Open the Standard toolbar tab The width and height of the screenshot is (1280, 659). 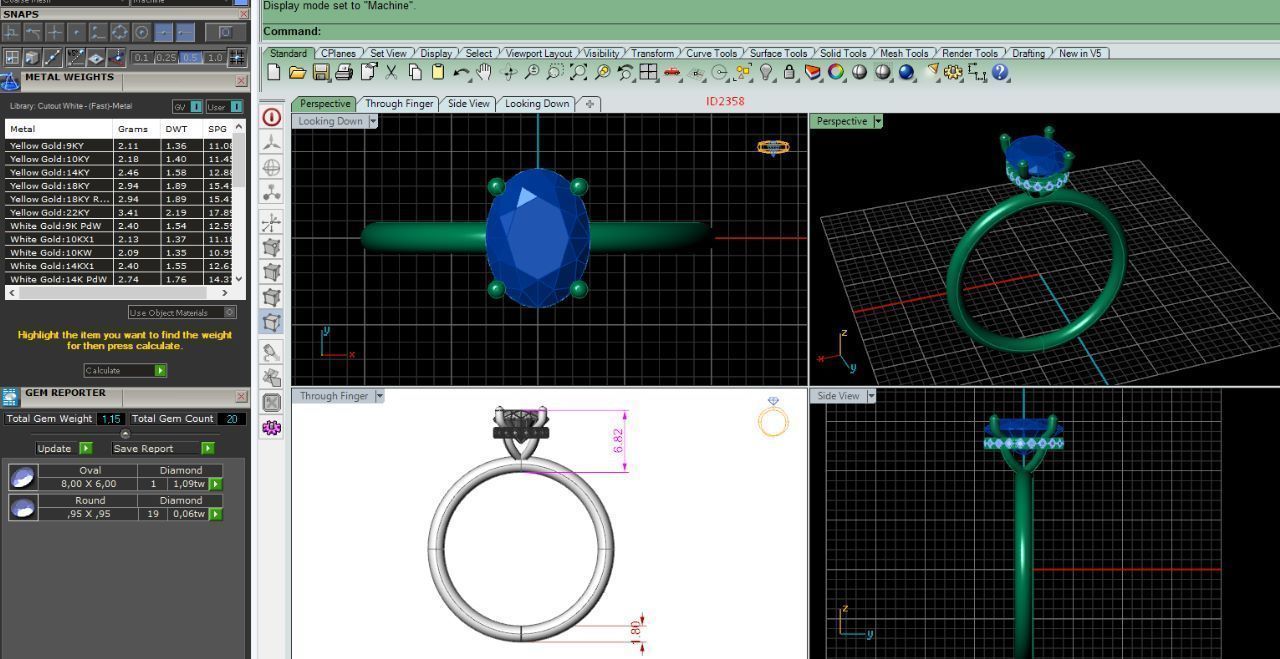click(x=288, y=53)
